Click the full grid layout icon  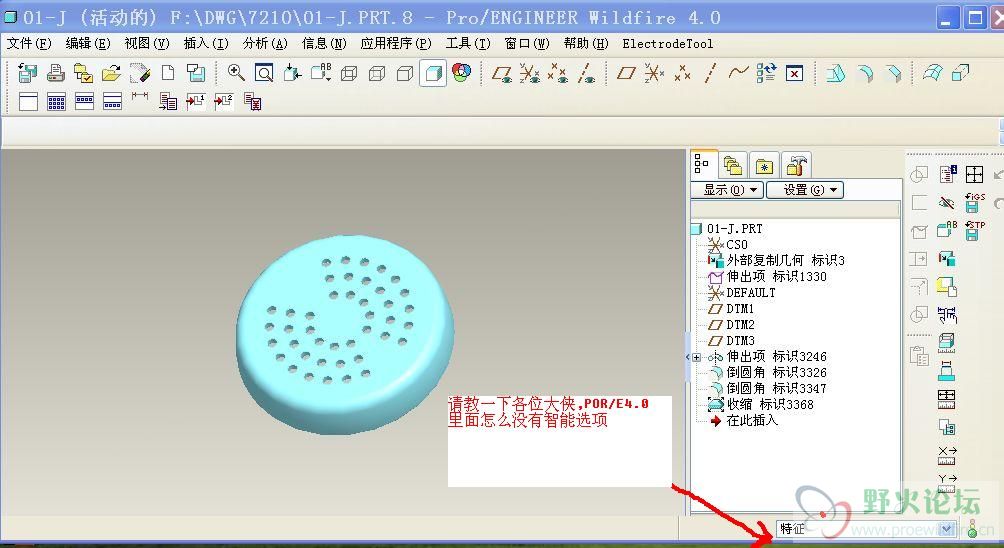(x=56, y=102)
